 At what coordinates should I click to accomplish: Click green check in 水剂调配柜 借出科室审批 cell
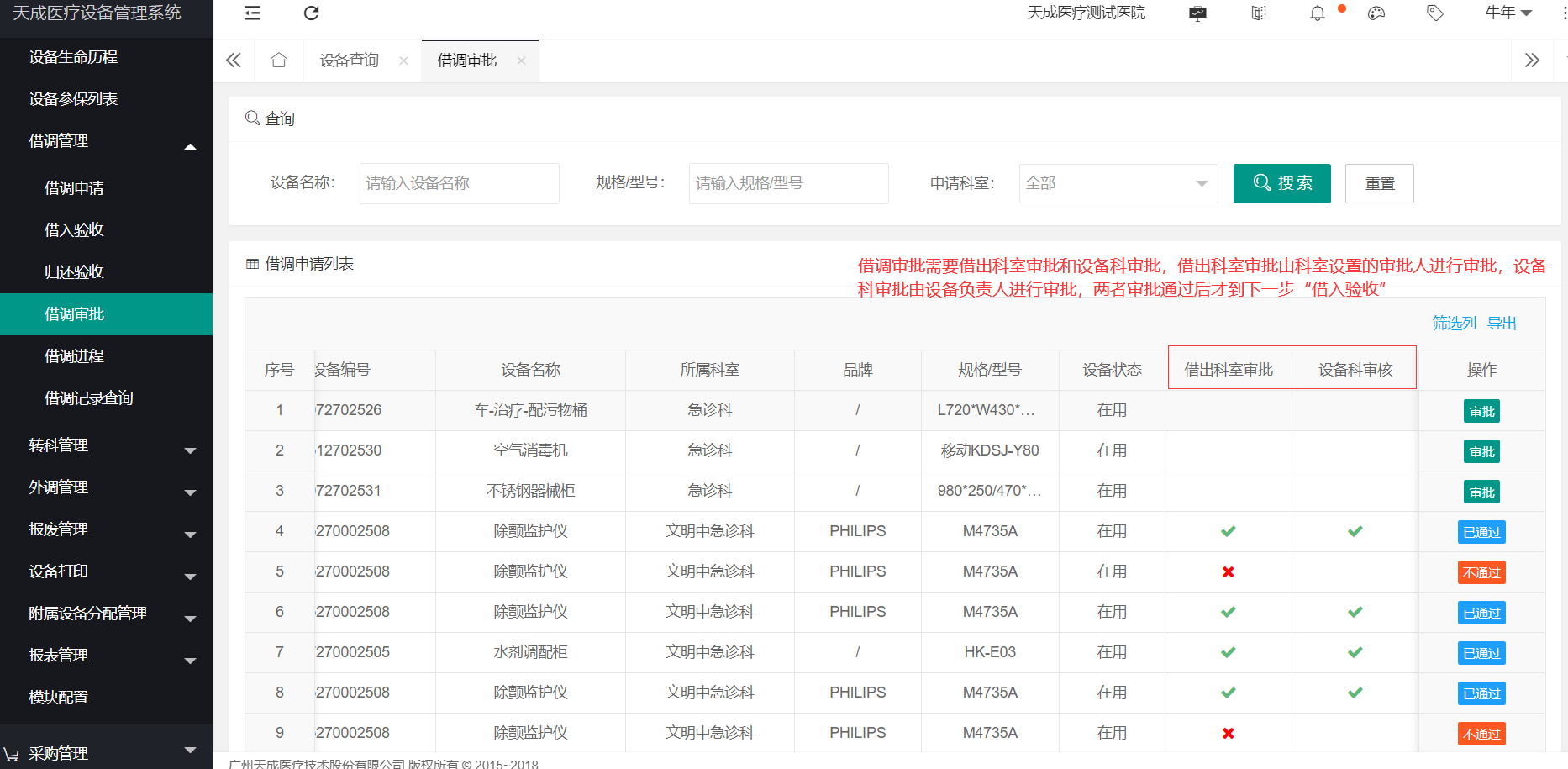tap(1229, 652)
